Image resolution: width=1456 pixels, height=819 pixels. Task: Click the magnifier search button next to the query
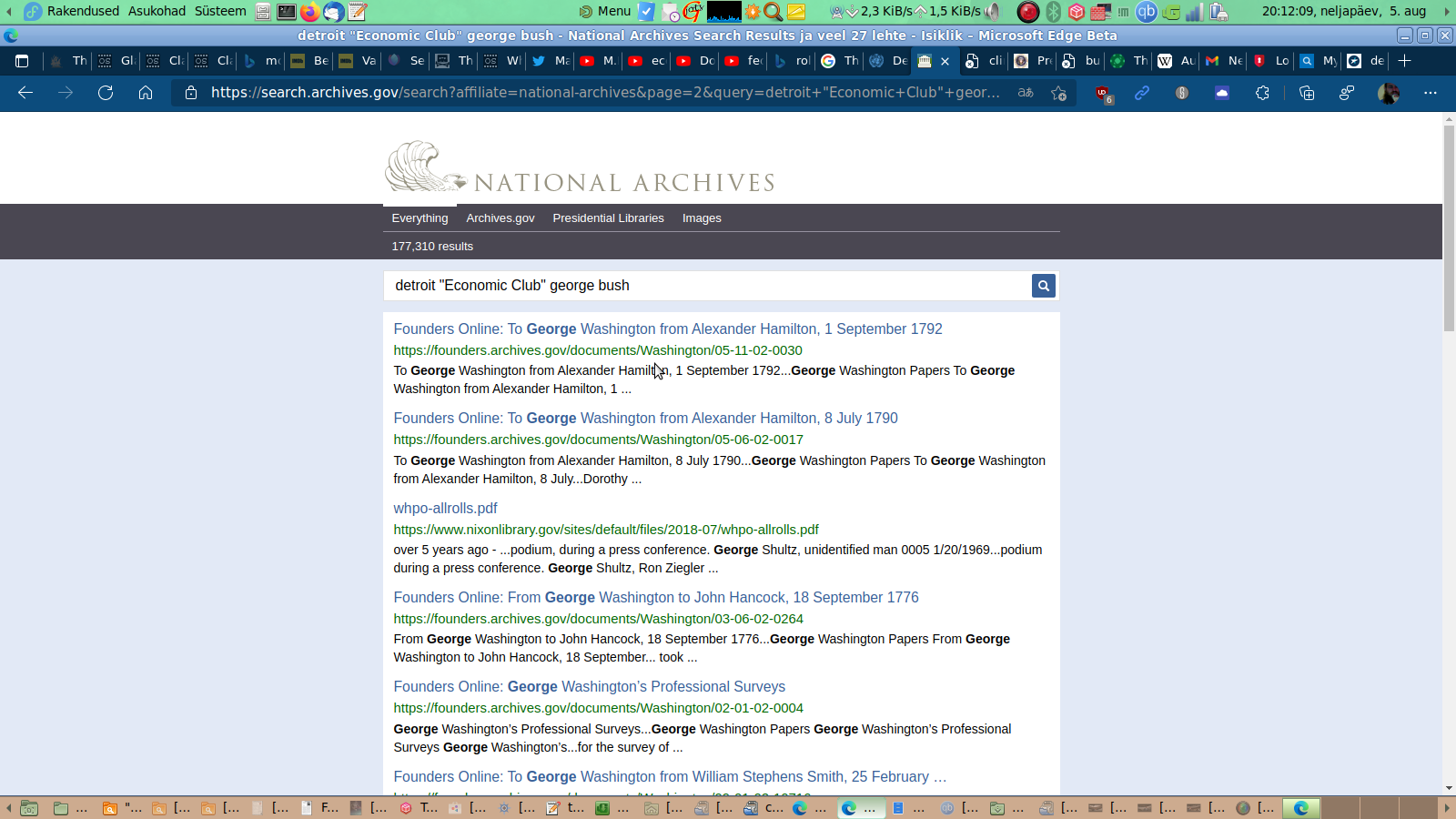coord(1043,286)
